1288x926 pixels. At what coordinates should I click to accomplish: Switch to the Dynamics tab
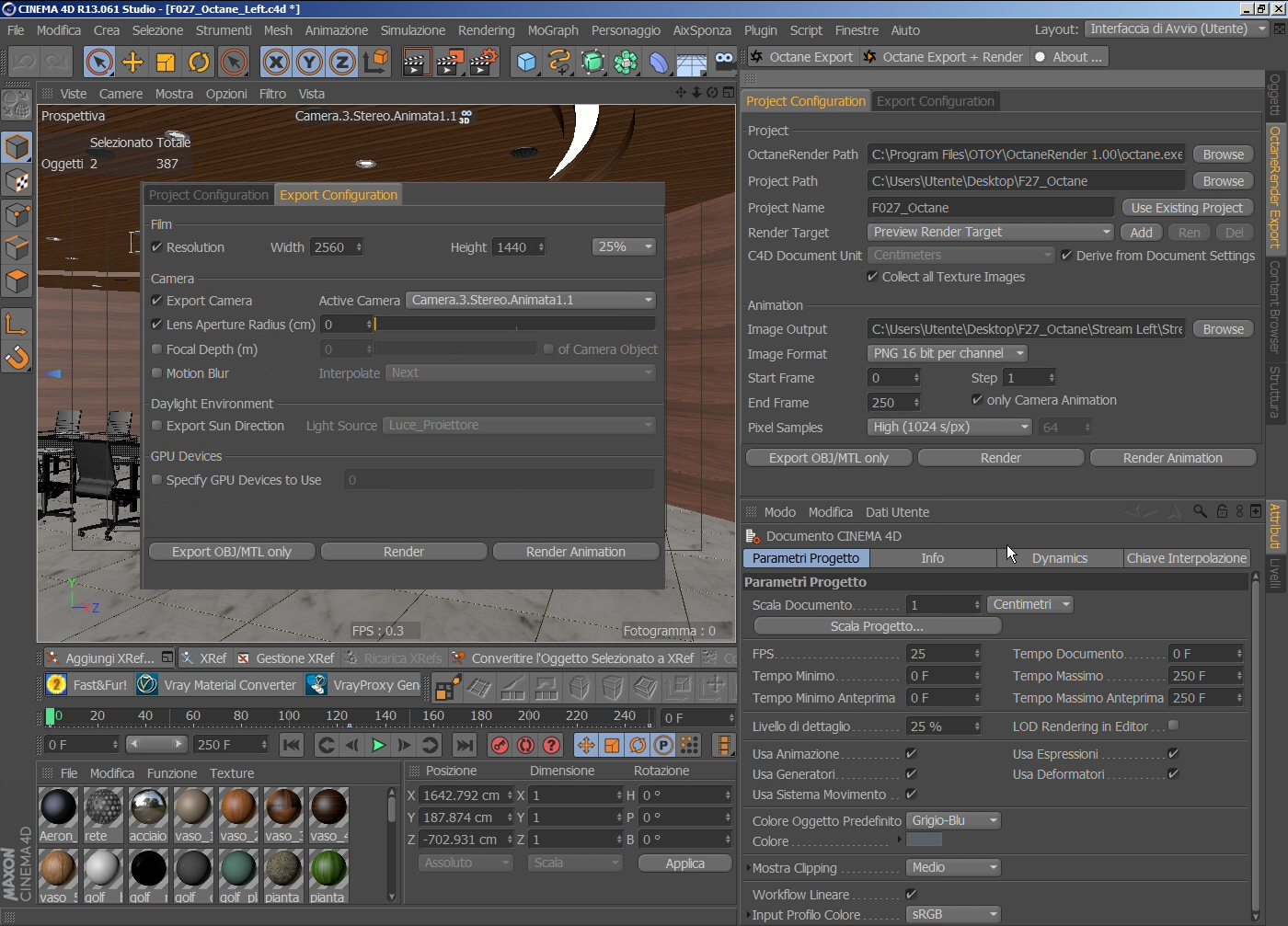pyautogui.click(x=1060, y=558)
